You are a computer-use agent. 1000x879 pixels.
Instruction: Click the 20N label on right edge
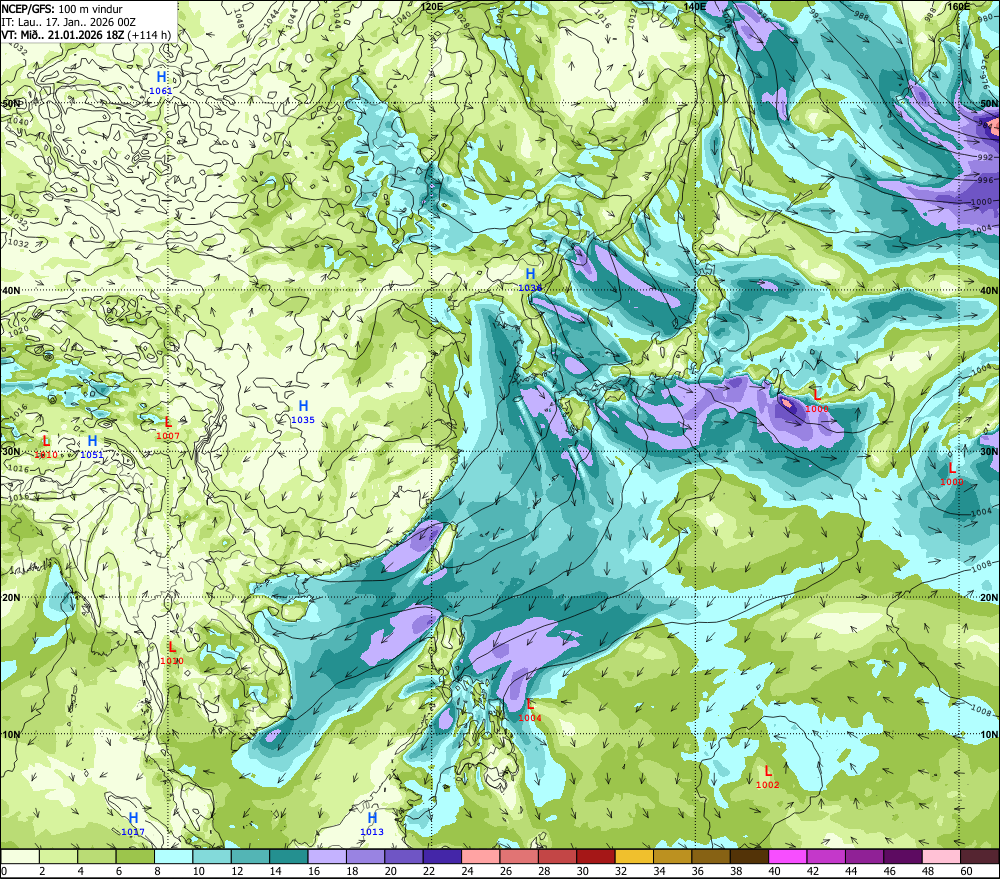tap(989, 597)
